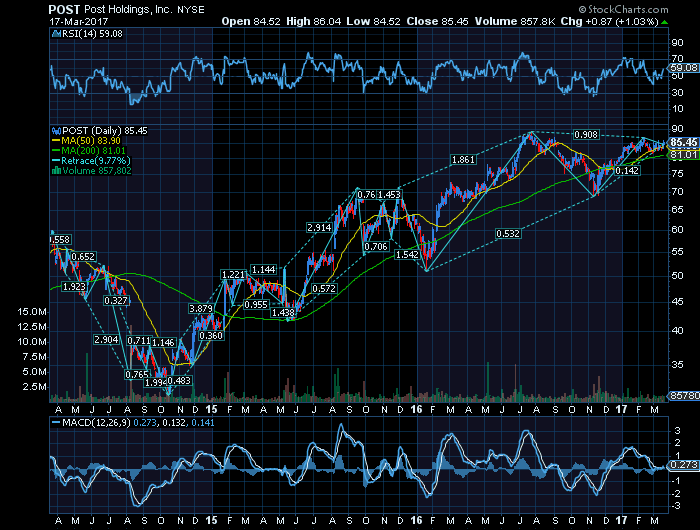700x530 pixels.
Task: Click the 0.483 retracement label
Action: [179, 380]
